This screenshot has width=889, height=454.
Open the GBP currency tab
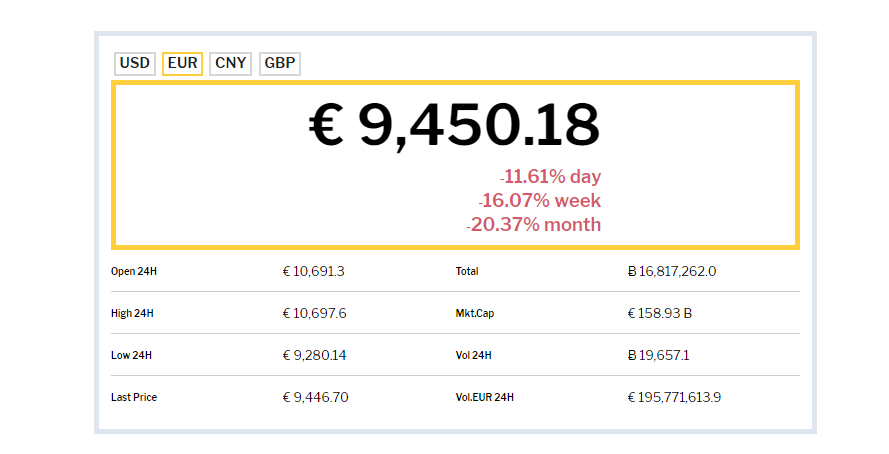[x=280, y=64]
